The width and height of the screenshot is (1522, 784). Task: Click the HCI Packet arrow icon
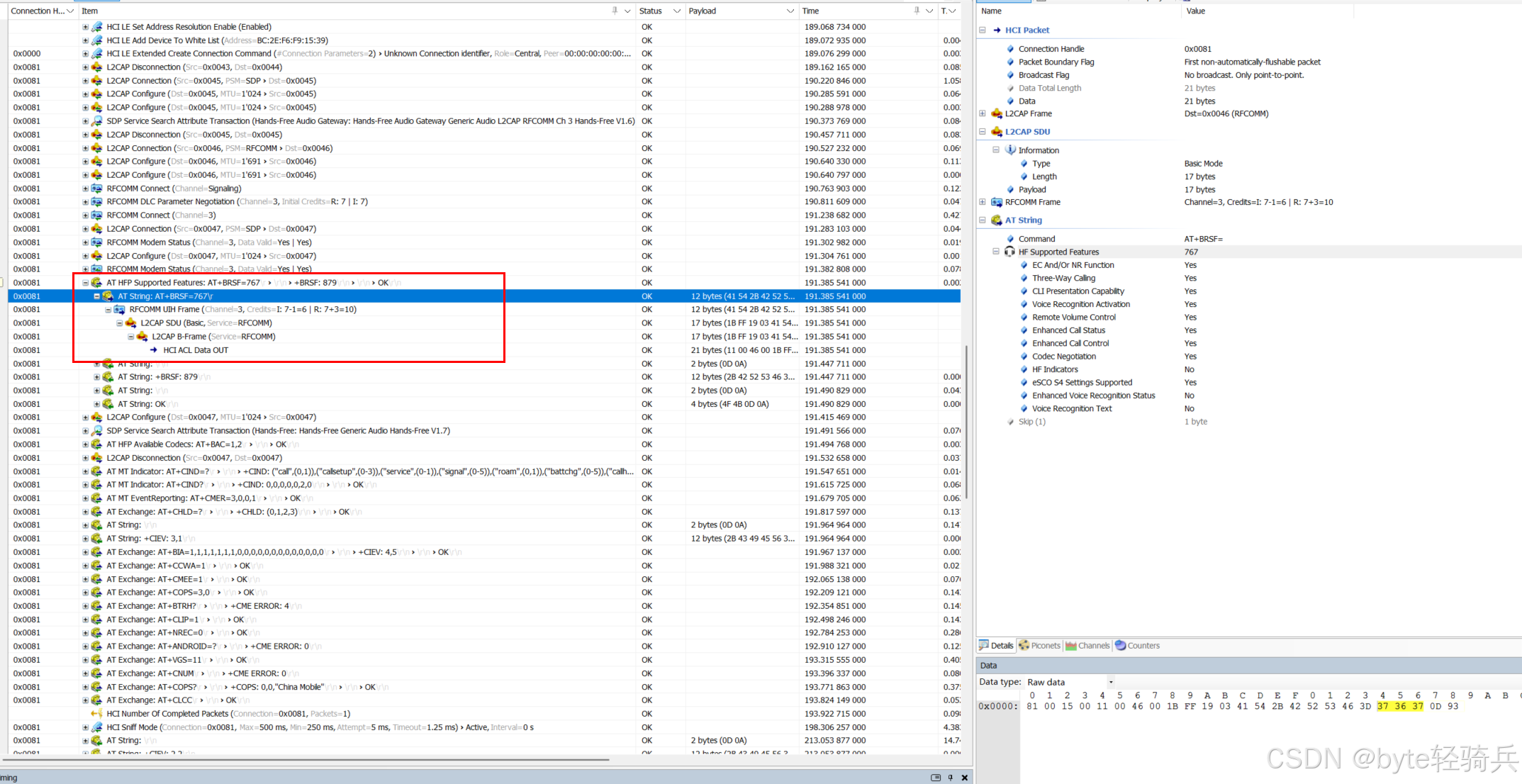tap(997, 30)
